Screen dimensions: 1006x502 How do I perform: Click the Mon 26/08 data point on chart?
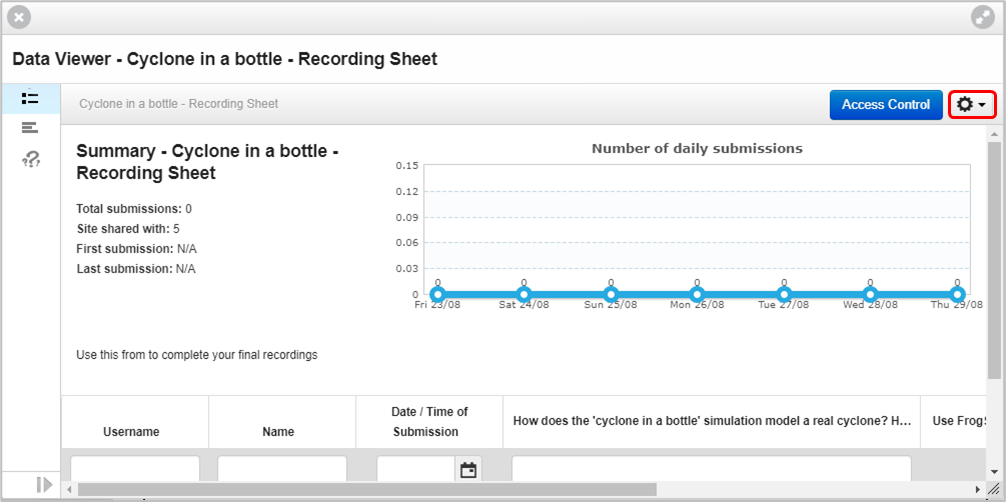tap(697, 295)
